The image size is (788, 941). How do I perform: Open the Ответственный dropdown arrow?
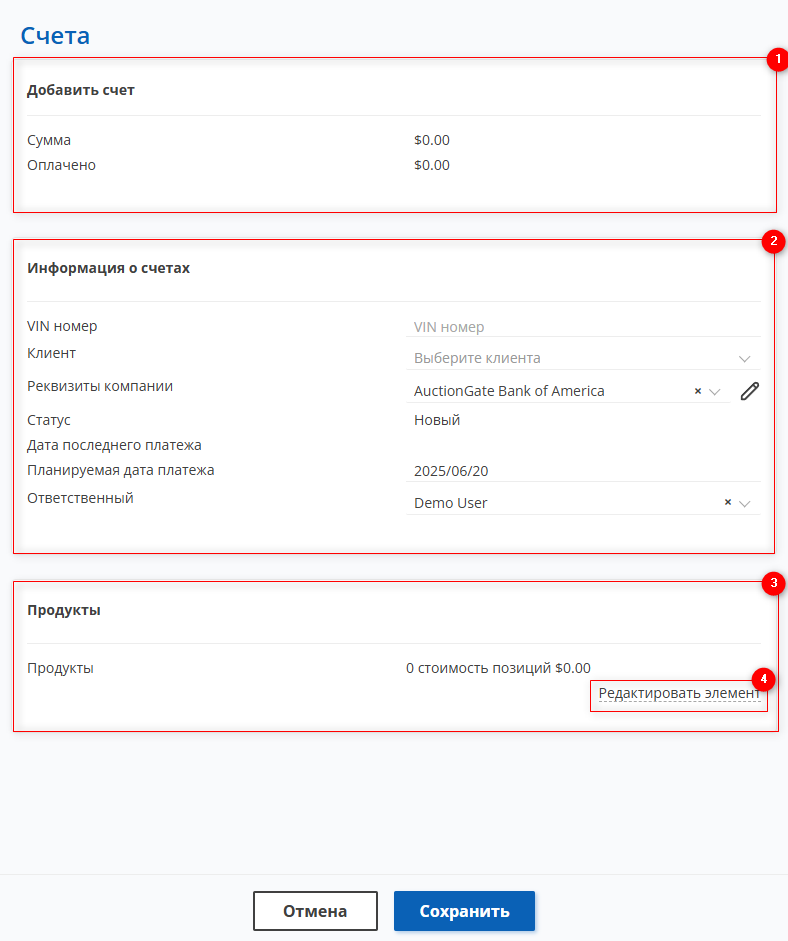coord(744,504)
